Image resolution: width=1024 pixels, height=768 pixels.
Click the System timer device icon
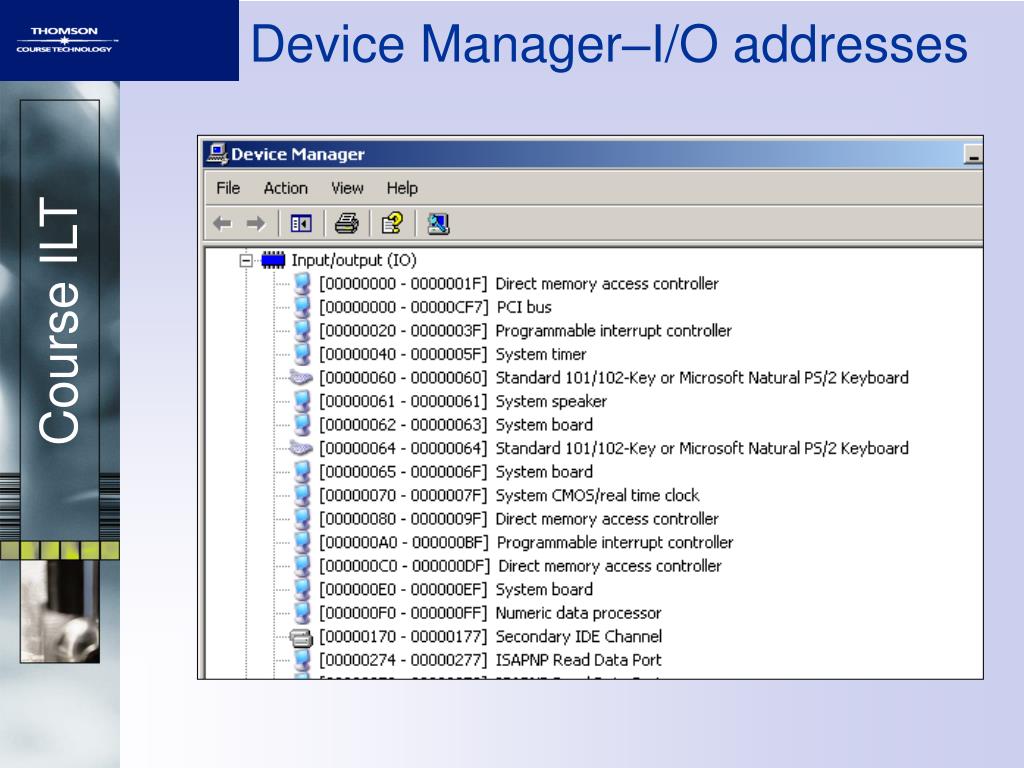[x=302, y=354]
